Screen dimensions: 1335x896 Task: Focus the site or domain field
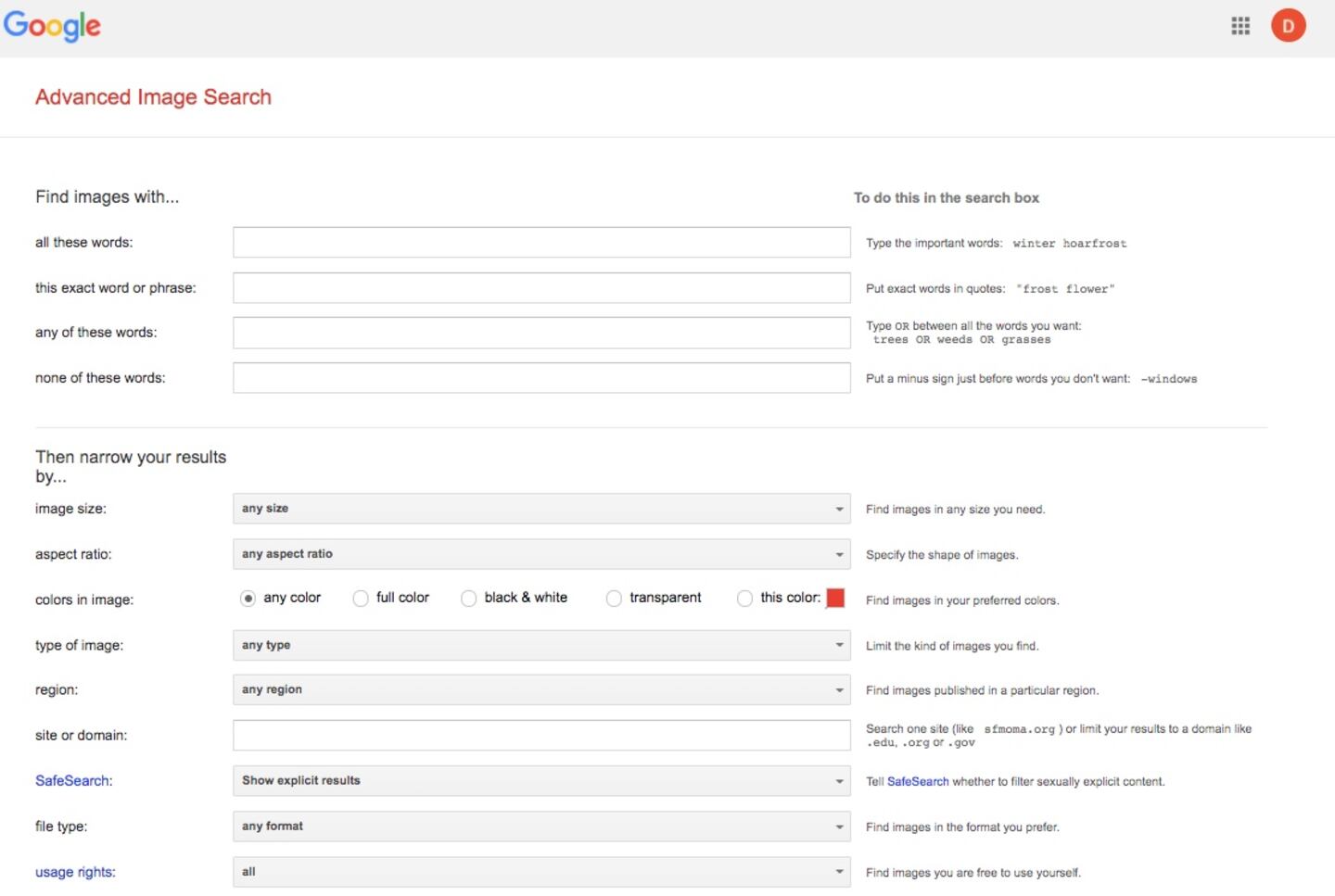coord(541,735)
